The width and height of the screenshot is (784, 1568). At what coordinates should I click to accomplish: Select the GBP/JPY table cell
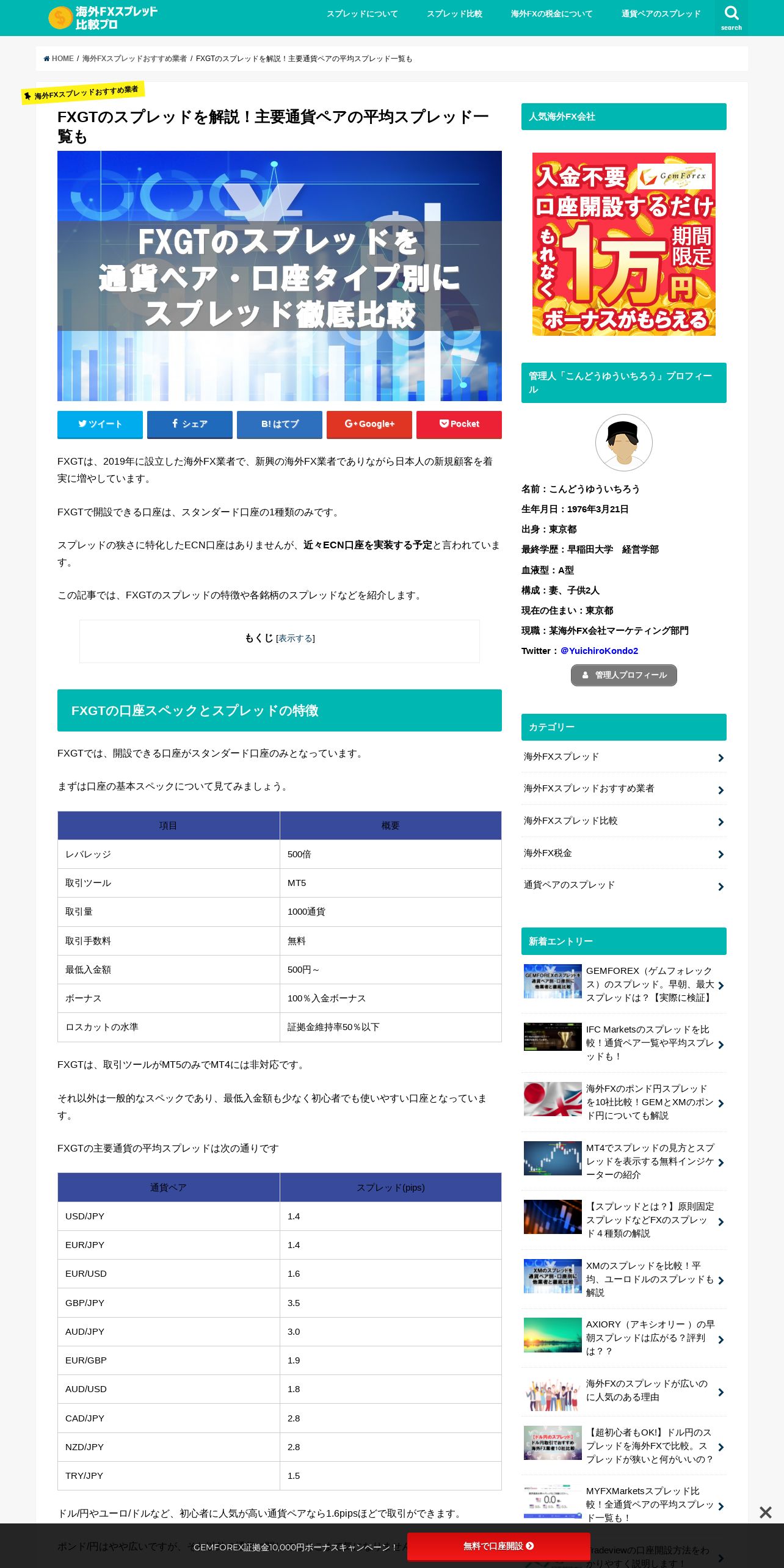169,1303
